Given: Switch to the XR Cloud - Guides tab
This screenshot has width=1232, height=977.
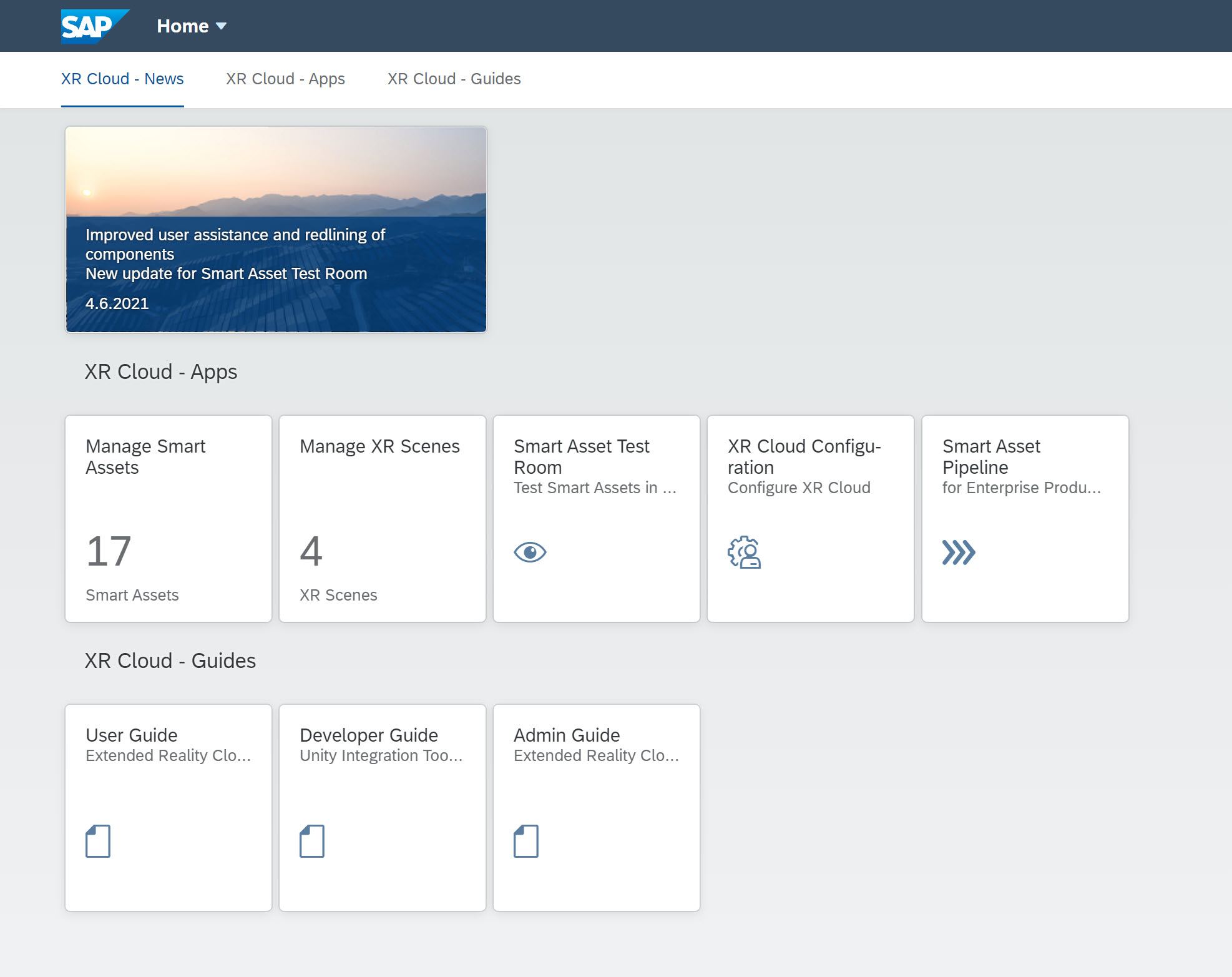Looking at the screenshot, I should (x=454, y=79).
